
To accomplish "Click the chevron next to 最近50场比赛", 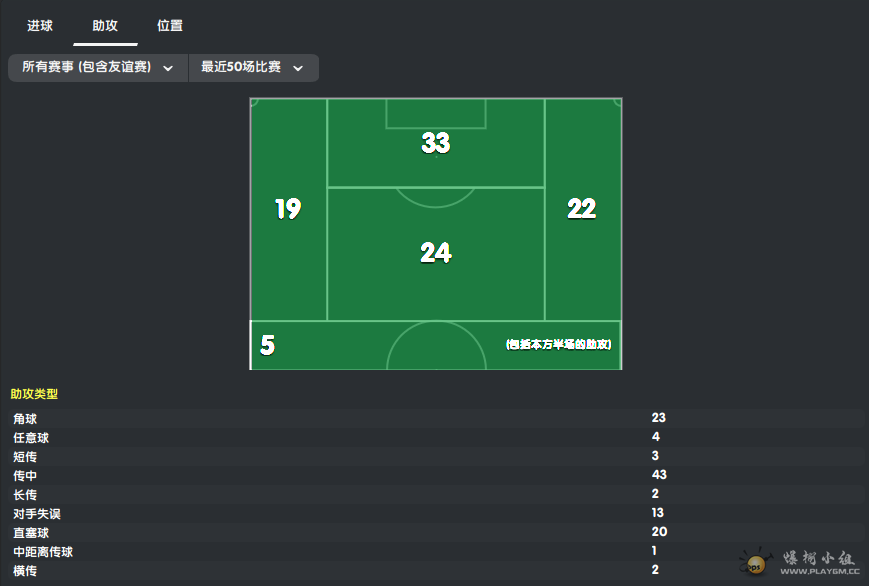I will [298, 68].
